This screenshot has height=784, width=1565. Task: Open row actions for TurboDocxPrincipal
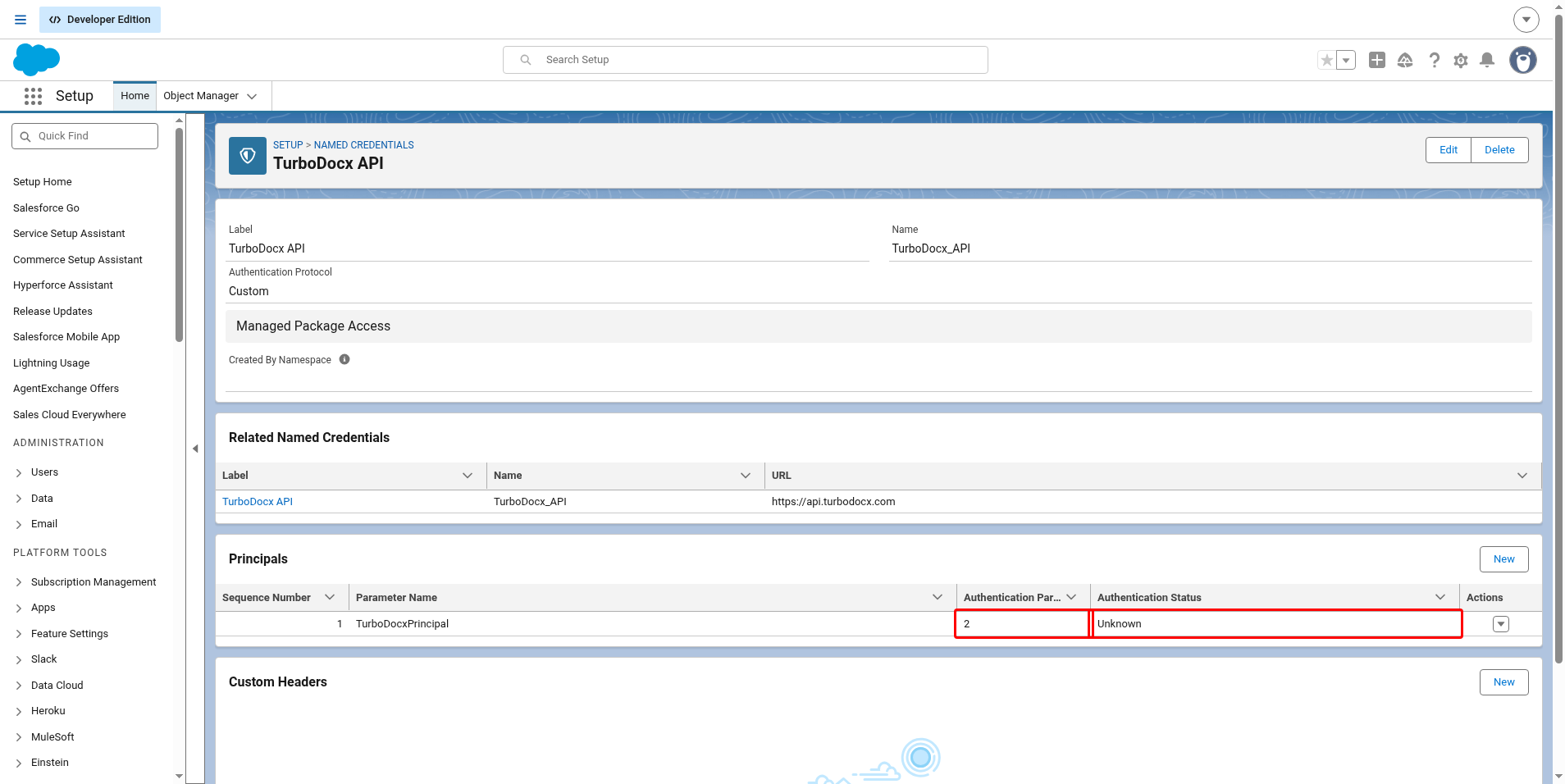1501,624
